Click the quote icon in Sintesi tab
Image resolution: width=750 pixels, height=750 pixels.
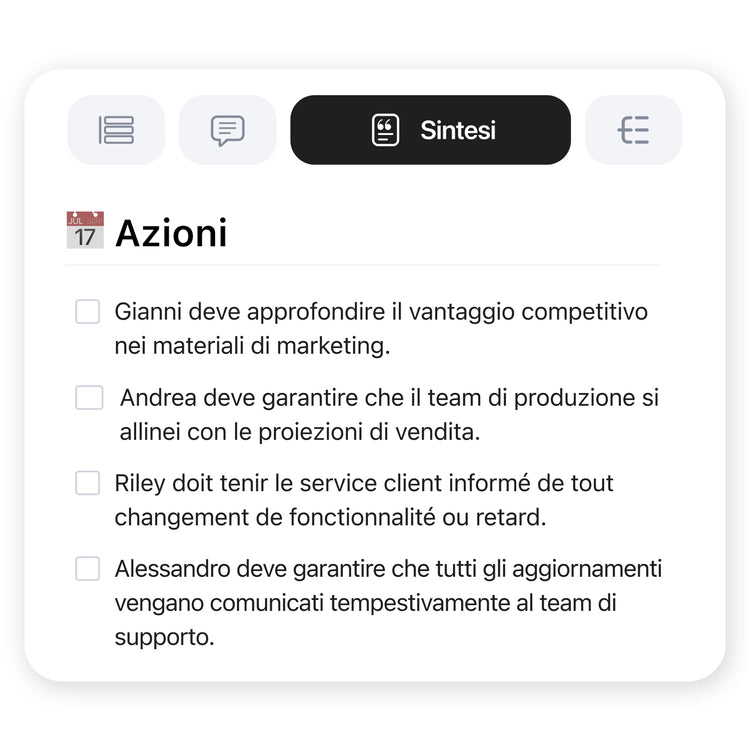pos(385,130)
